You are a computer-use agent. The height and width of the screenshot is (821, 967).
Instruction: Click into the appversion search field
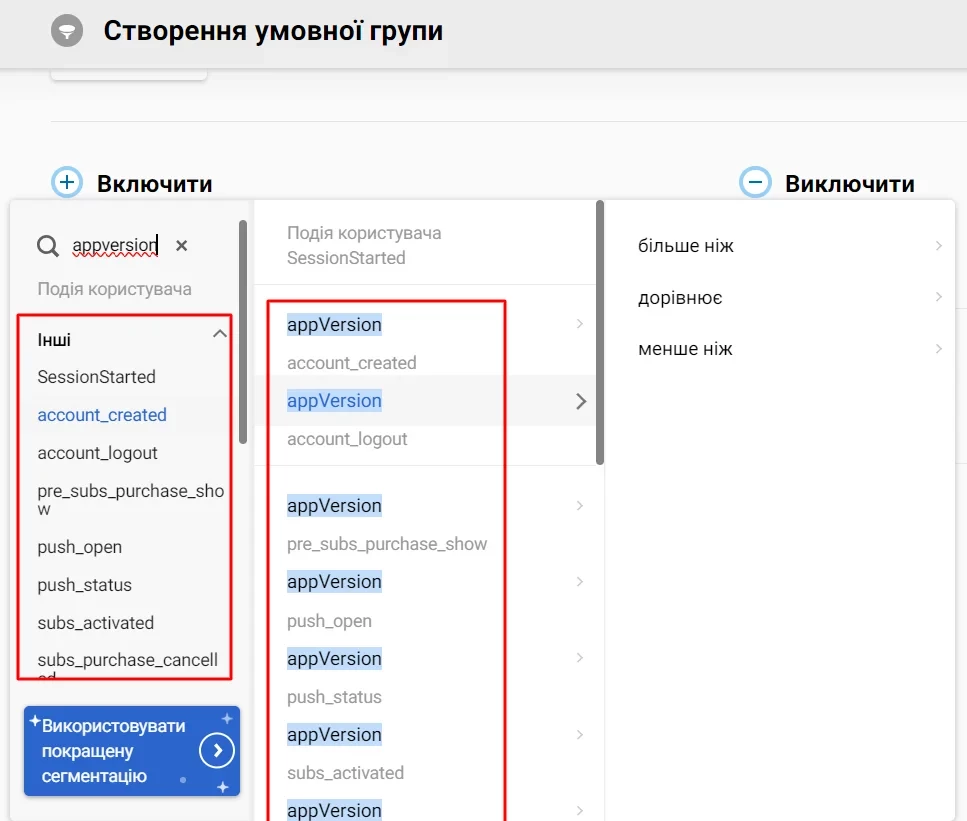click(x=115, y=245)
